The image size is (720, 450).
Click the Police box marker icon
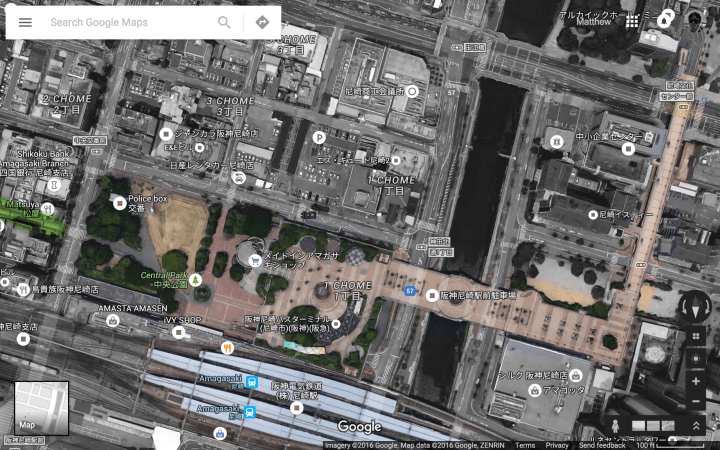tap(120, 202)
